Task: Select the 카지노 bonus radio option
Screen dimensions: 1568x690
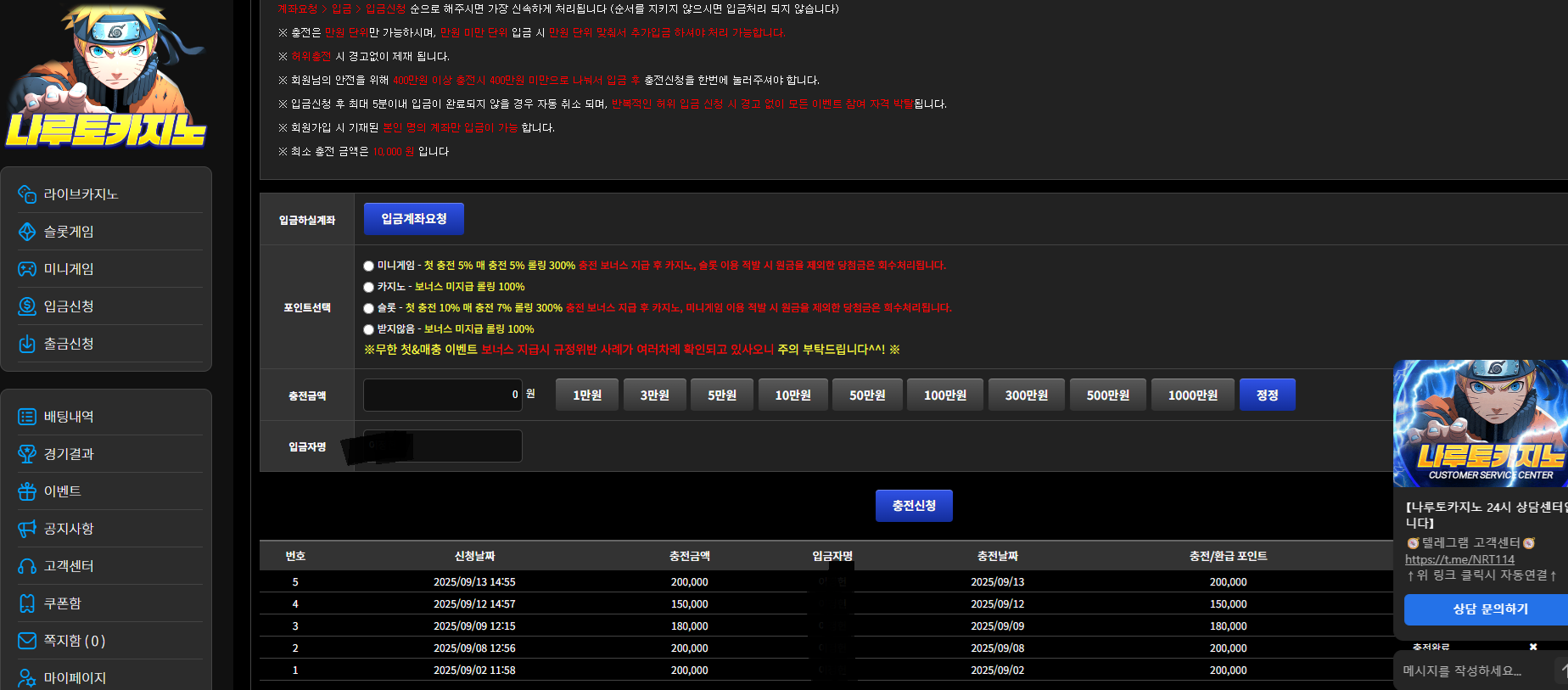Action: [368, 287]
